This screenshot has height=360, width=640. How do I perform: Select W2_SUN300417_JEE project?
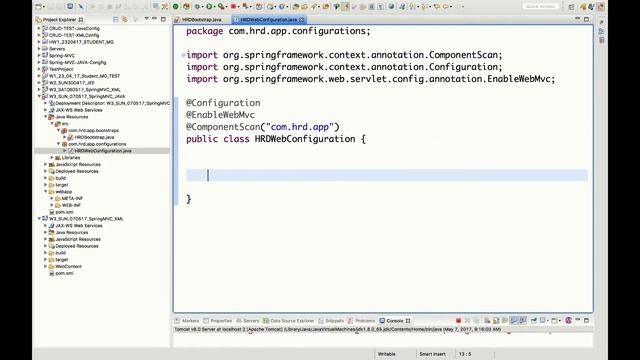click(71, 83)
